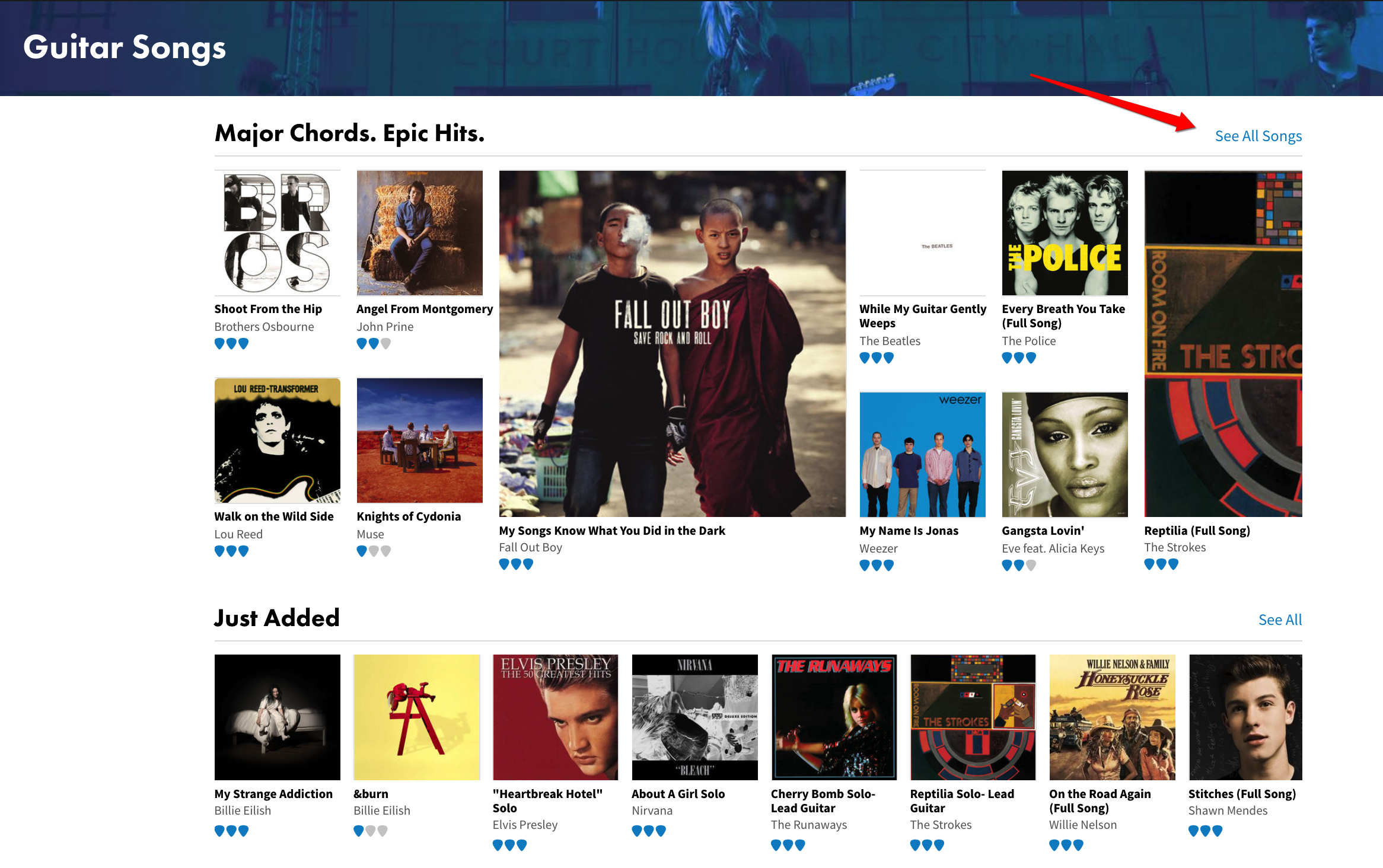Screen dimensions: 1383x868
Task: Open the While My Guitar Gently Weeps title
Action: pyautogui.click(x=923, y=316)
